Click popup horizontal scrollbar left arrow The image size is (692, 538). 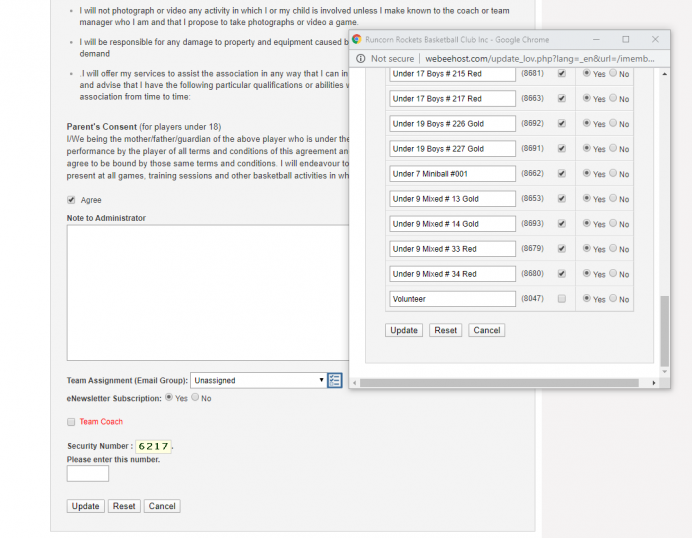pos(357,383)
